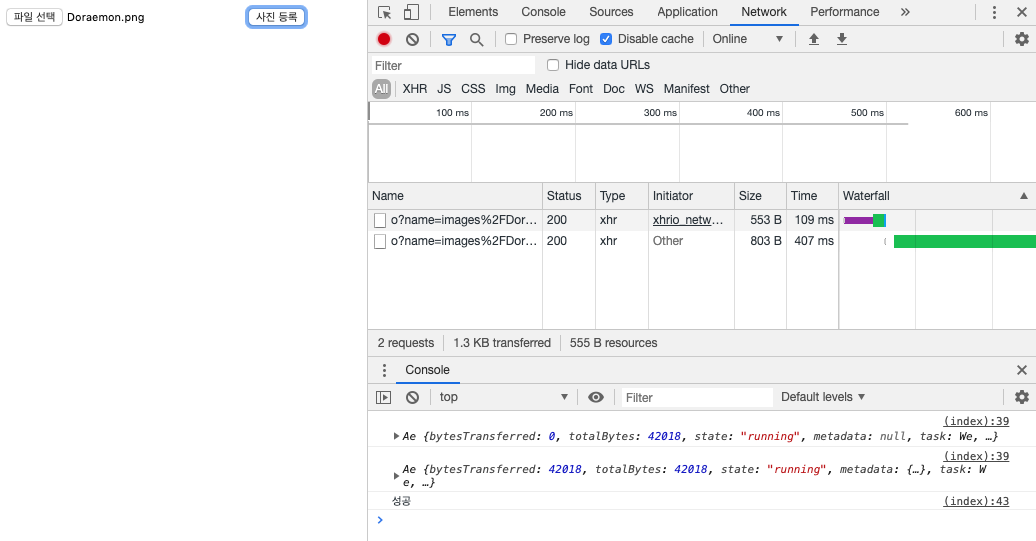Open the network search magnifier
The width and height of the screenshot is (1036, 541).
click(x=476, y=40)
